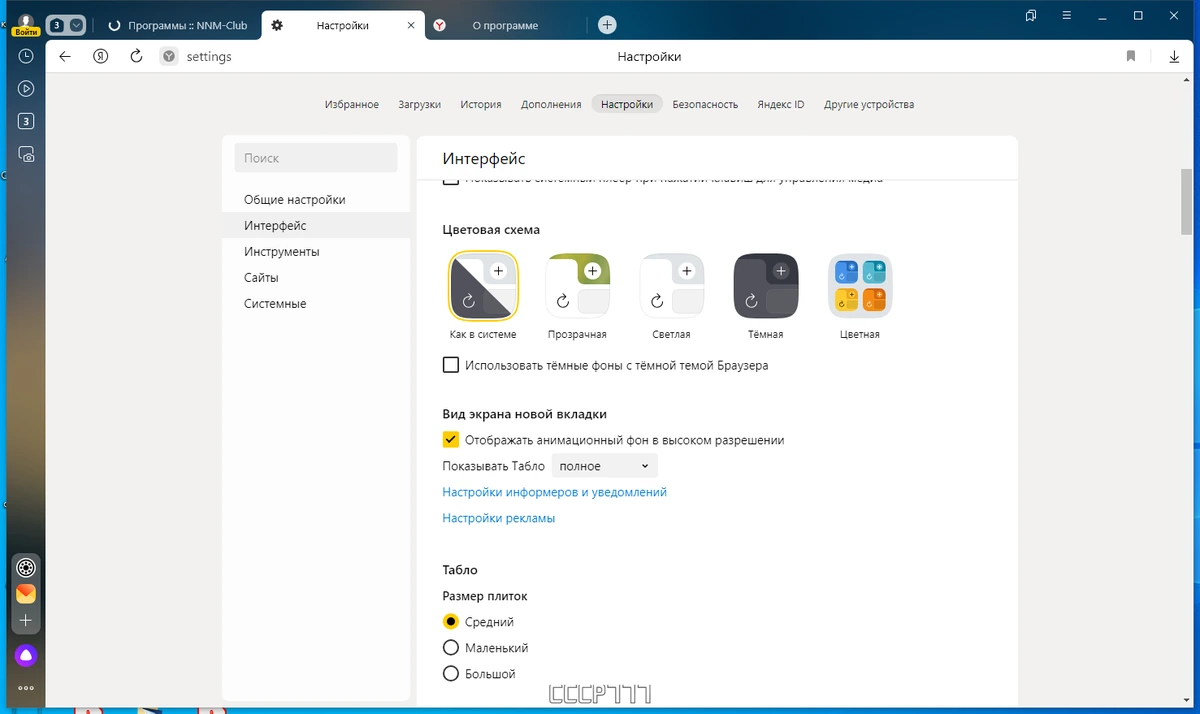Focus the Поиск settings search field
This screenshot has width=1200, height=714.
[316, 158]
